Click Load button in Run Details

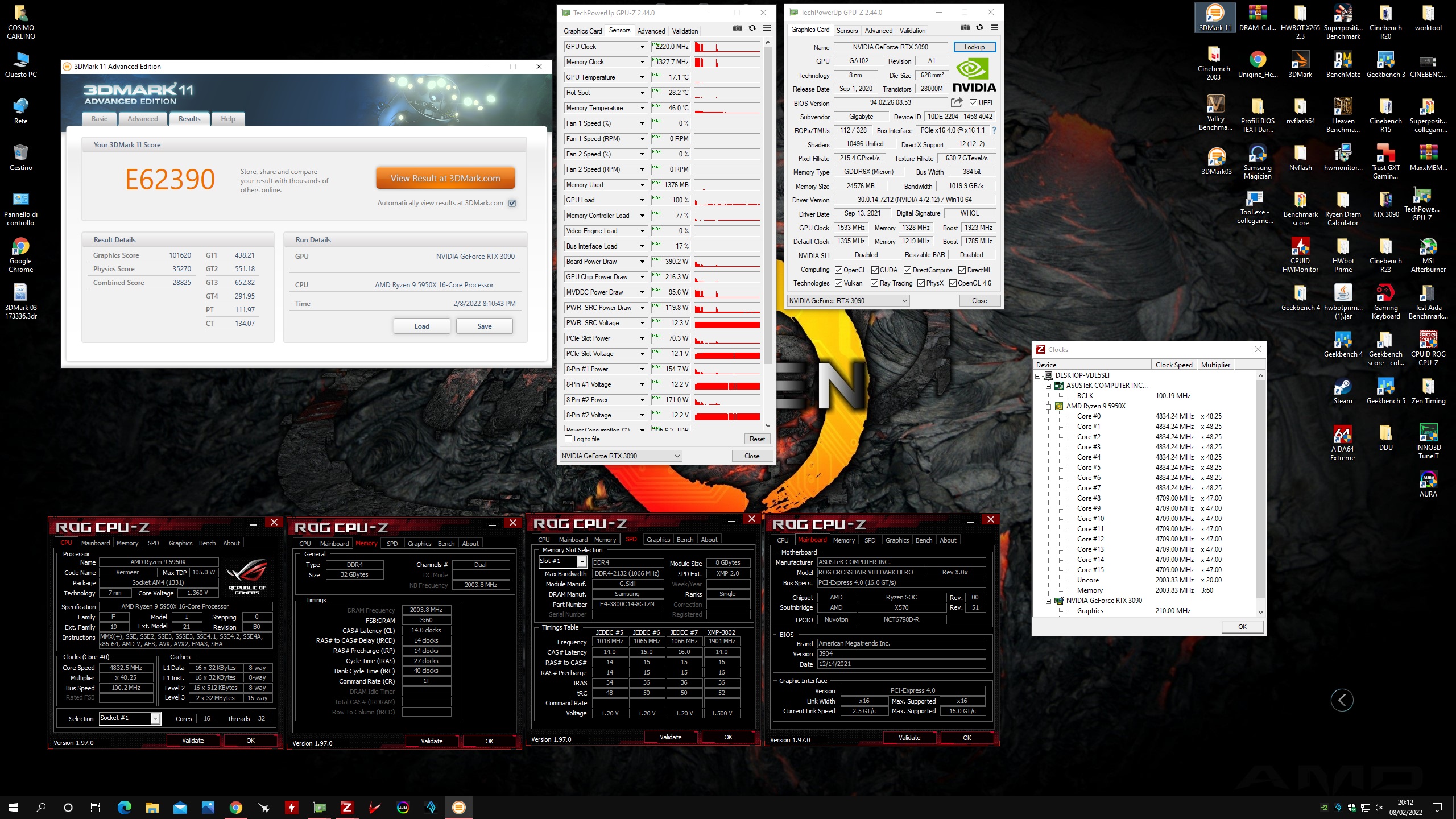click(422, 326)
